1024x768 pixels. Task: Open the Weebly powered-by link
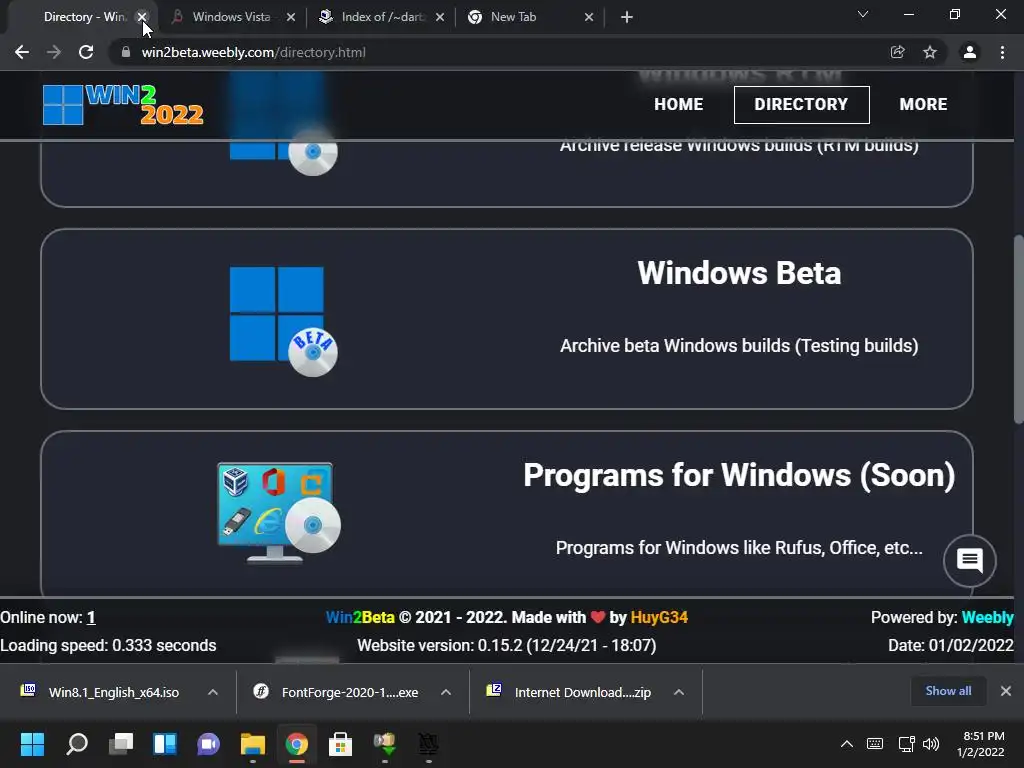pyautogui.click(x=987, y=617)
